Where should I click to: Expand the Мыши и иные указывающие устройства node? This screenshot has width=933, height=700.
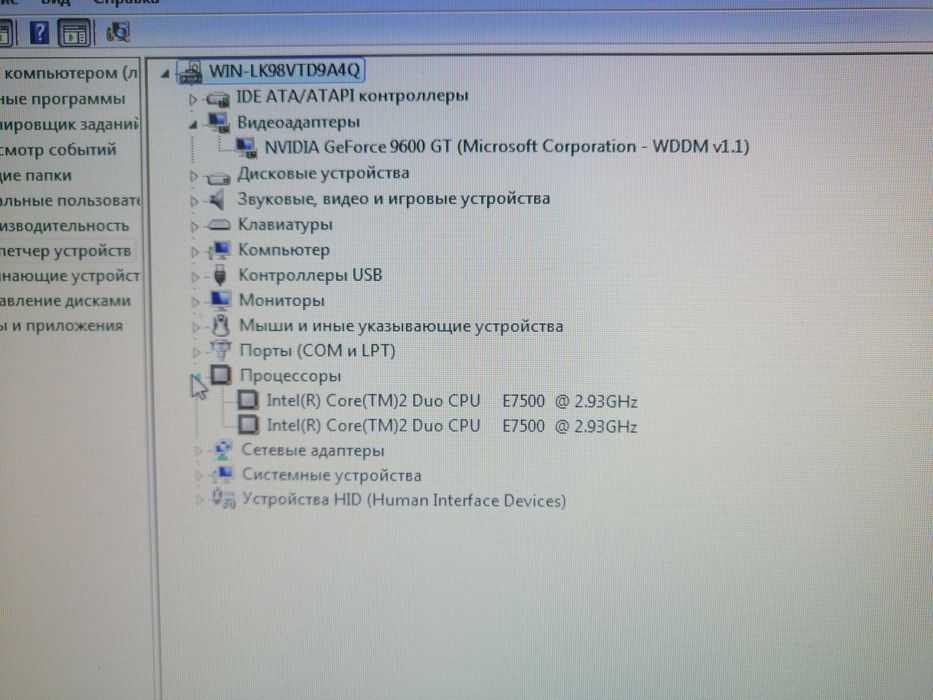pos(196,327)
